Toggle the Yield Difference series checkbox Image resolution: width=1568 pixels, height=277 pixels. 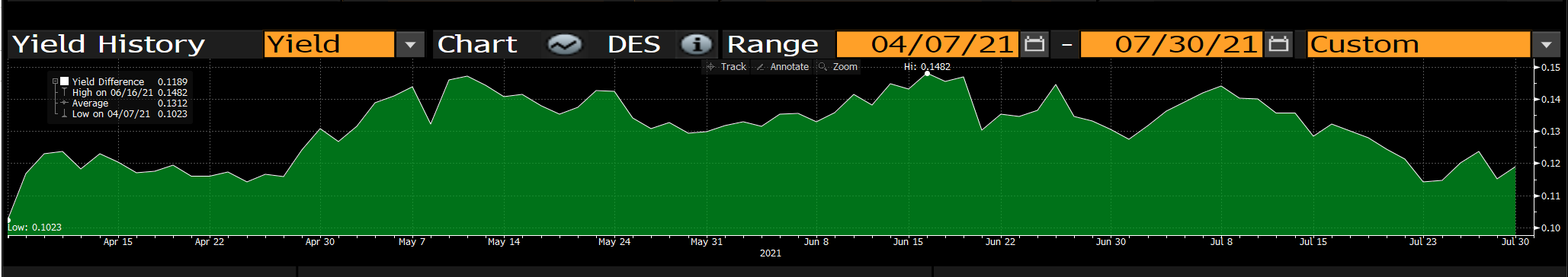pyautogui.click(x=65, y=81)
